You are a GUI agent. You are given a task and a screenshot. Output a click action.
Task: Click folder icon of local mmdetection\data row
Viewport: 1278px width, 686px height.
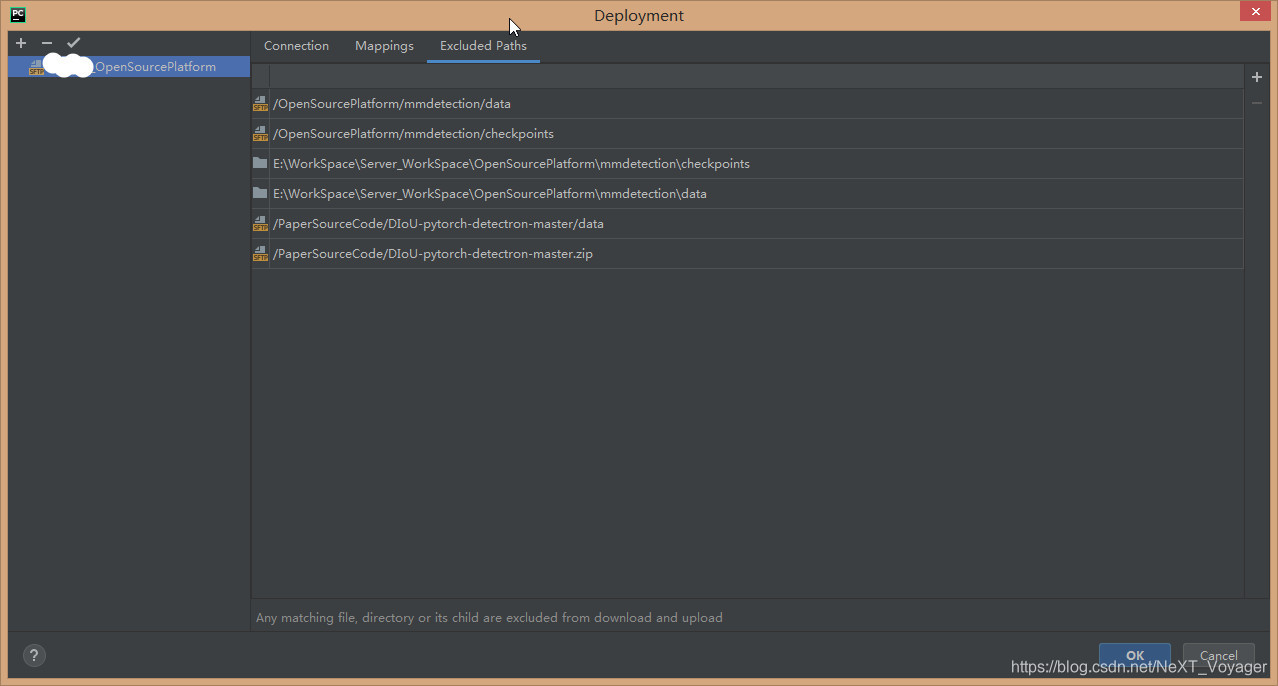point(260,193)
